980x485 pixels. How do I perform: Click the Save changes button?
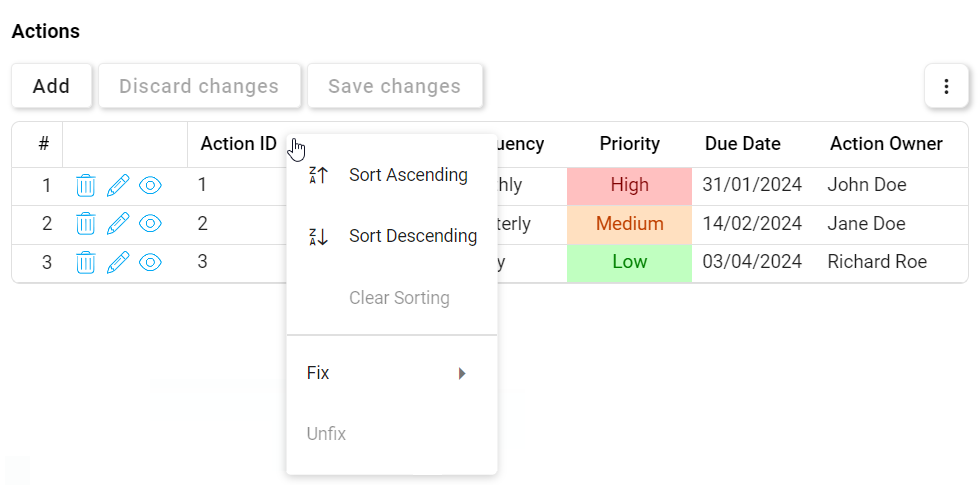[394, 86]
